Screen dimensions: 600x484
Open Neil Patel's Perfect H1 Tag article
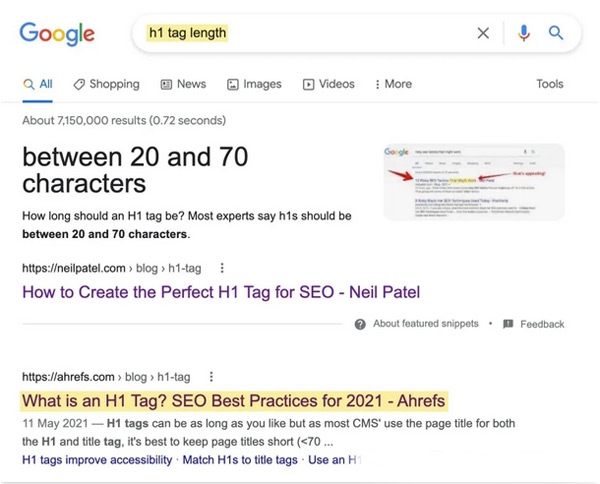click(221, 292)
